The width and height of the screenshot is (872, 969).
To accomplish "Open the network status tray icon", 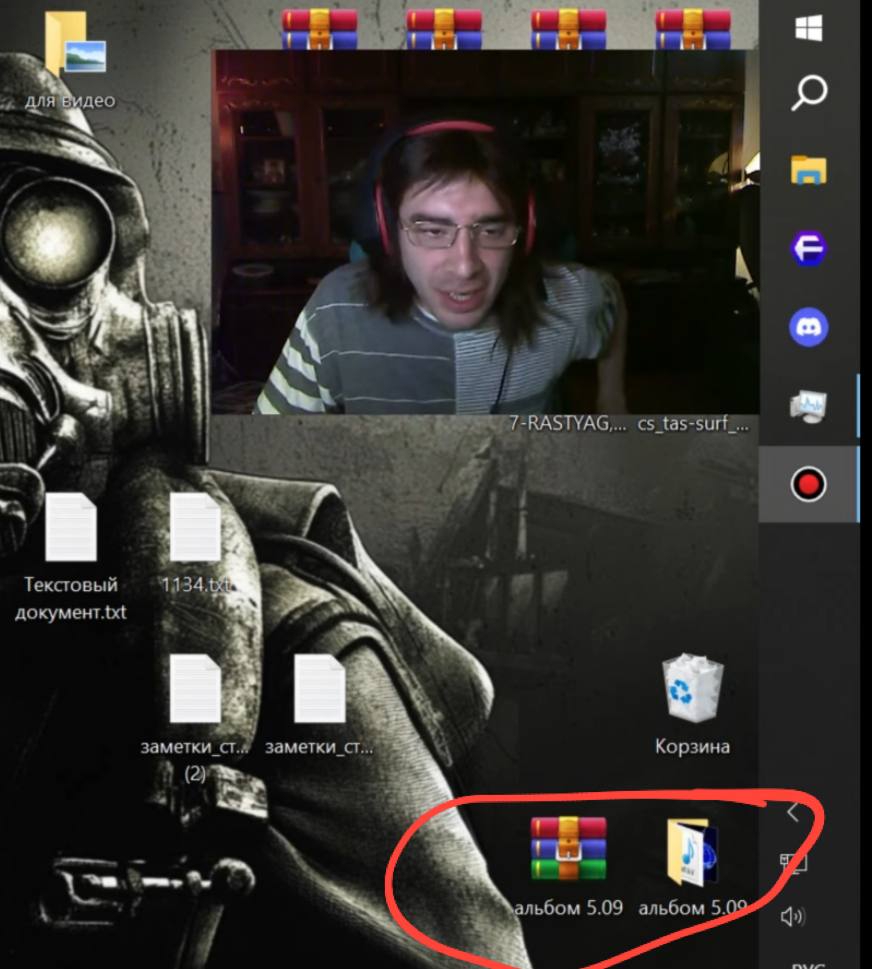I will tap(794, 862).
